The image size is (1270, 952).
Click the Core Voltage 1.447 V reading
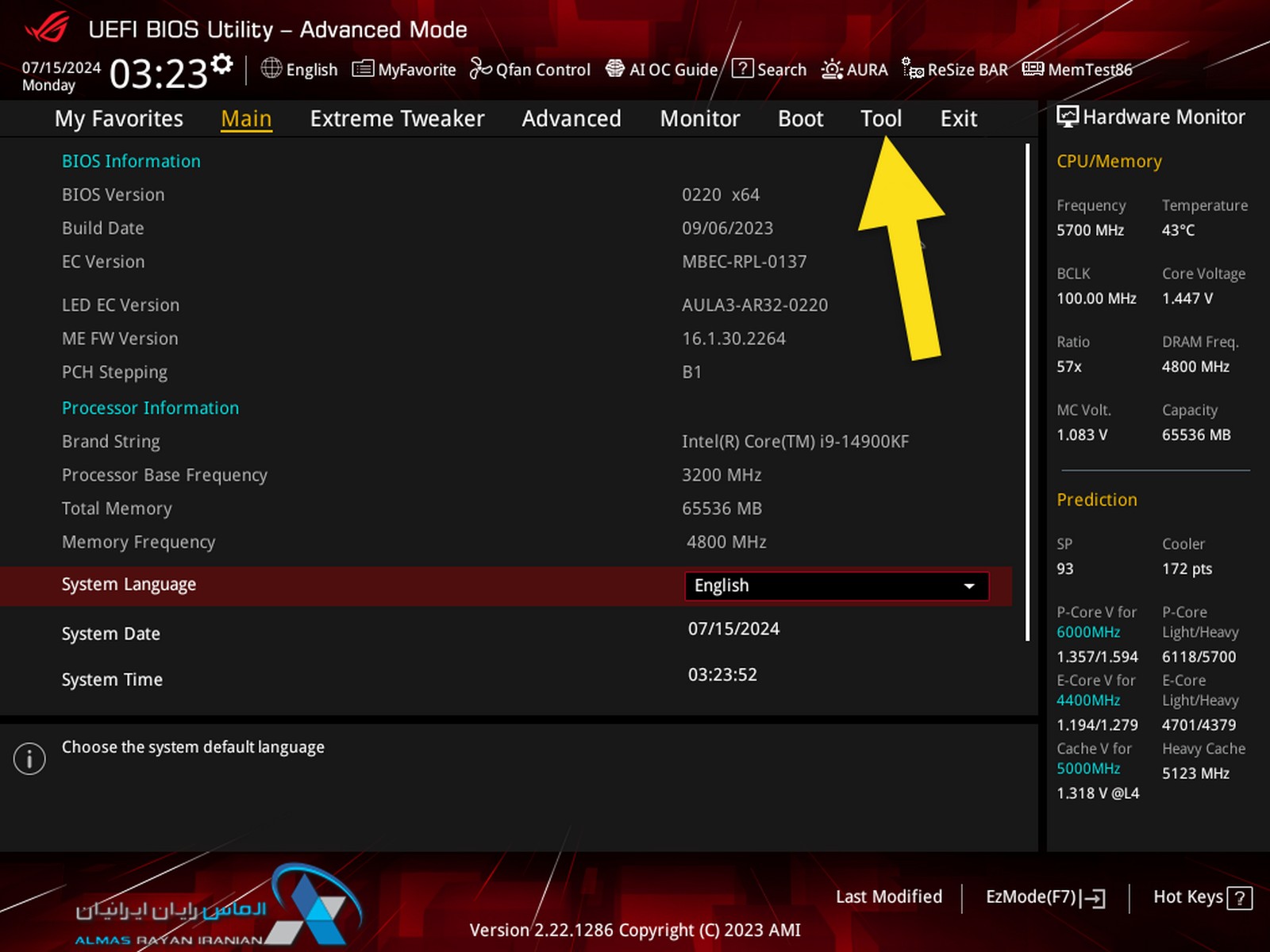point(1187,299)
